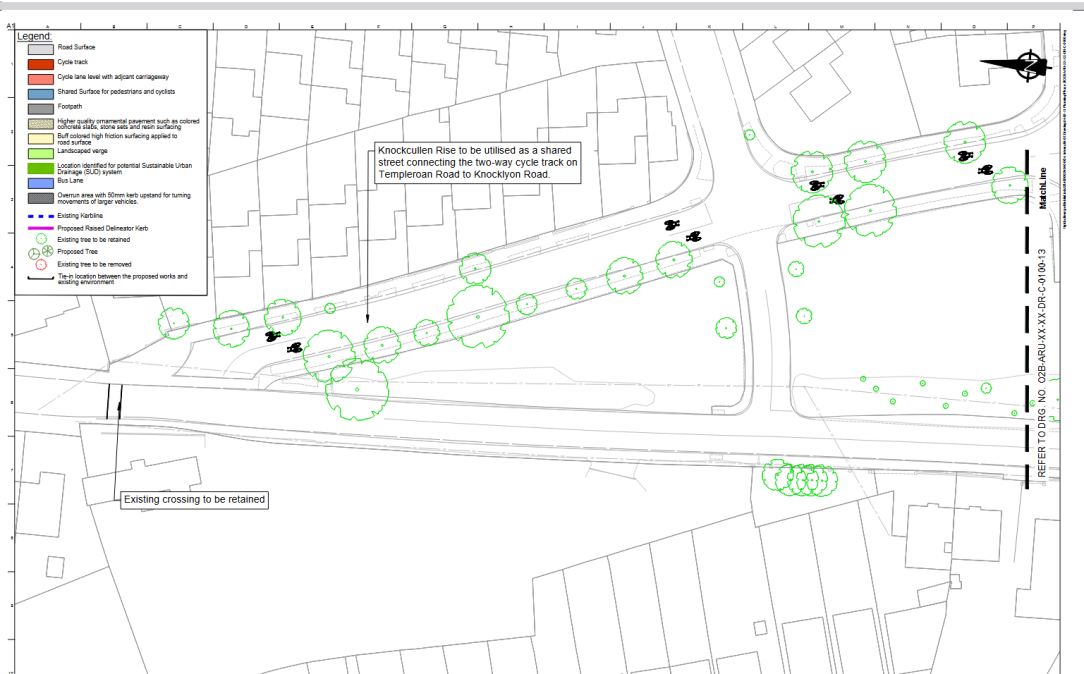Click the pink Cycle lane level swatch

[41, 79]
